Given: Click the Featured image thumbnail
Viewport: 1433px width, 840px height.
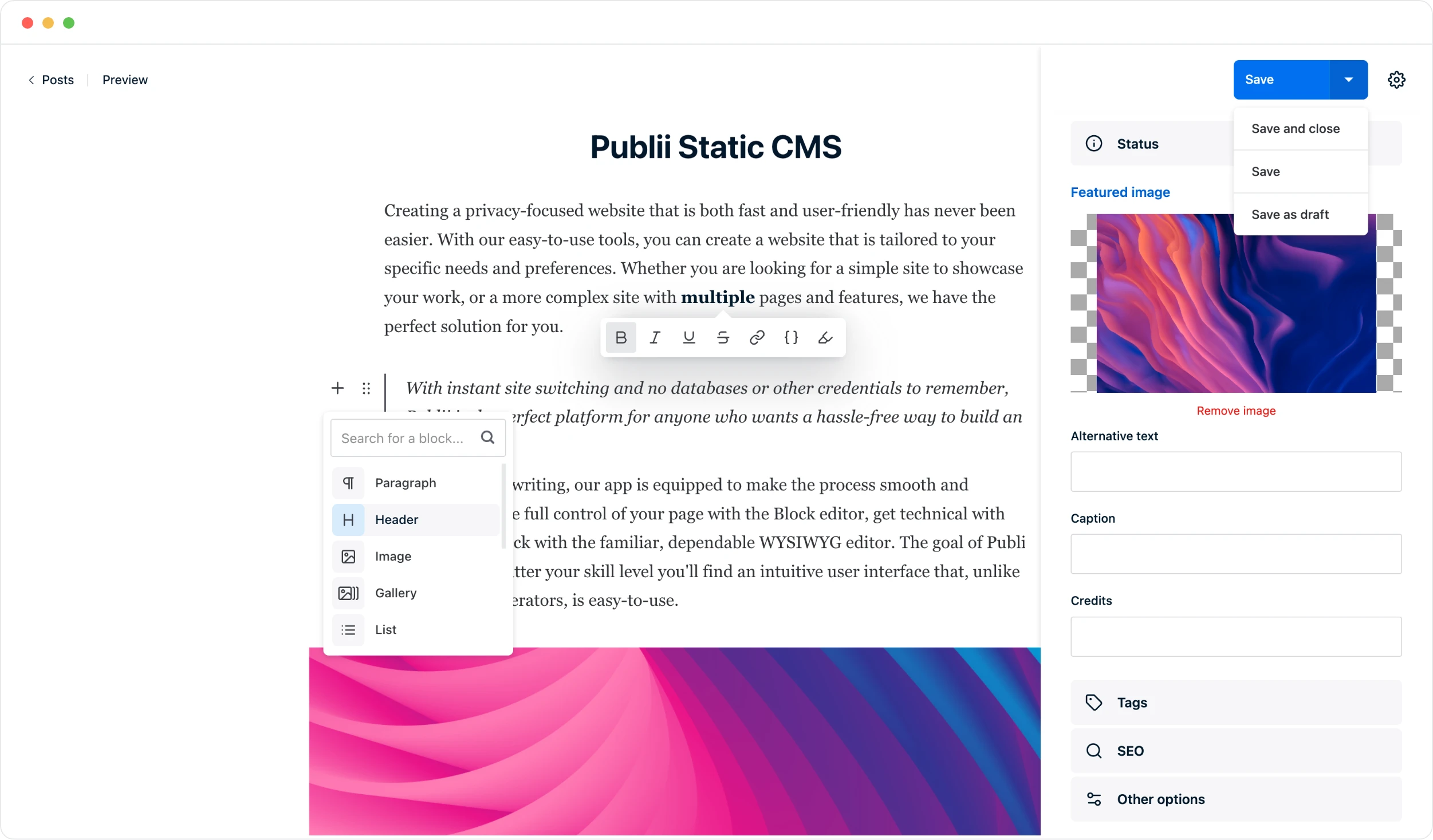Looking at the screenshot, I should (1237, 303).
